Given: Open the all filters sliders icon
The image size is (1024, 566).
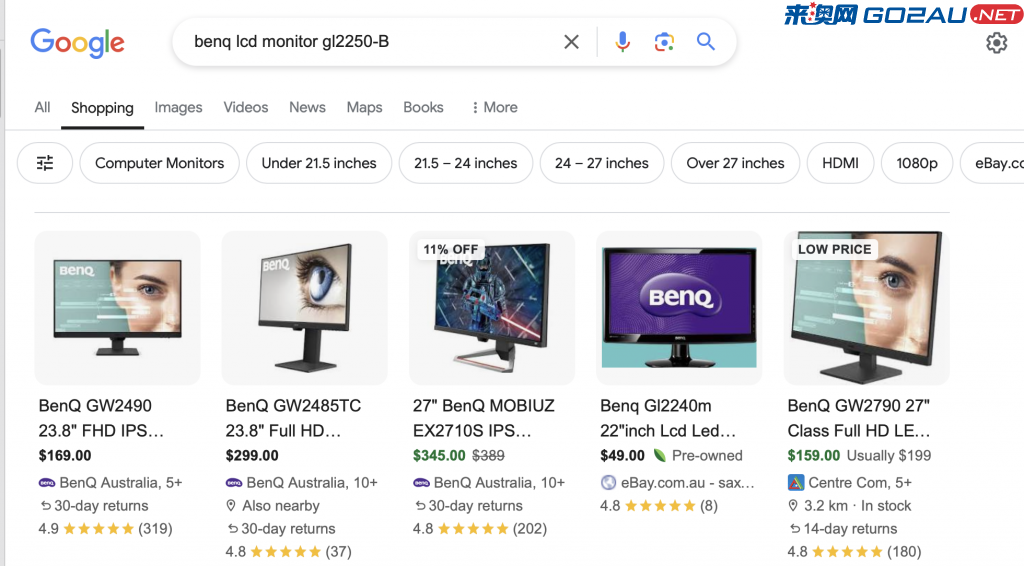Looking at the screenshot, I should tap(45, 163).
